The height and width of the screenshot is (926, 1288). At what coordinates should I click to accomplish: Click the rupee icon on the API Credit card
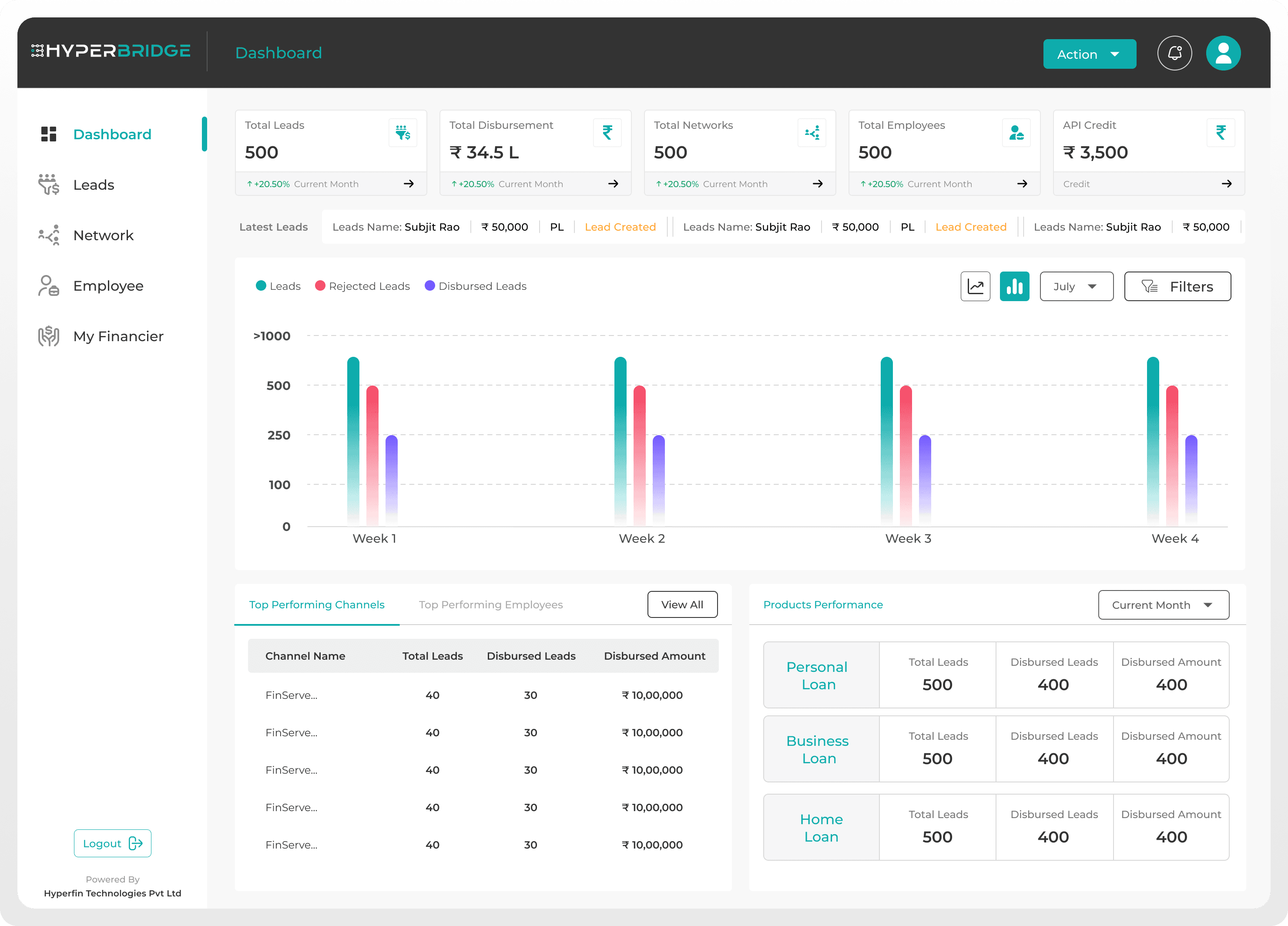click(x=1221, y=132)
